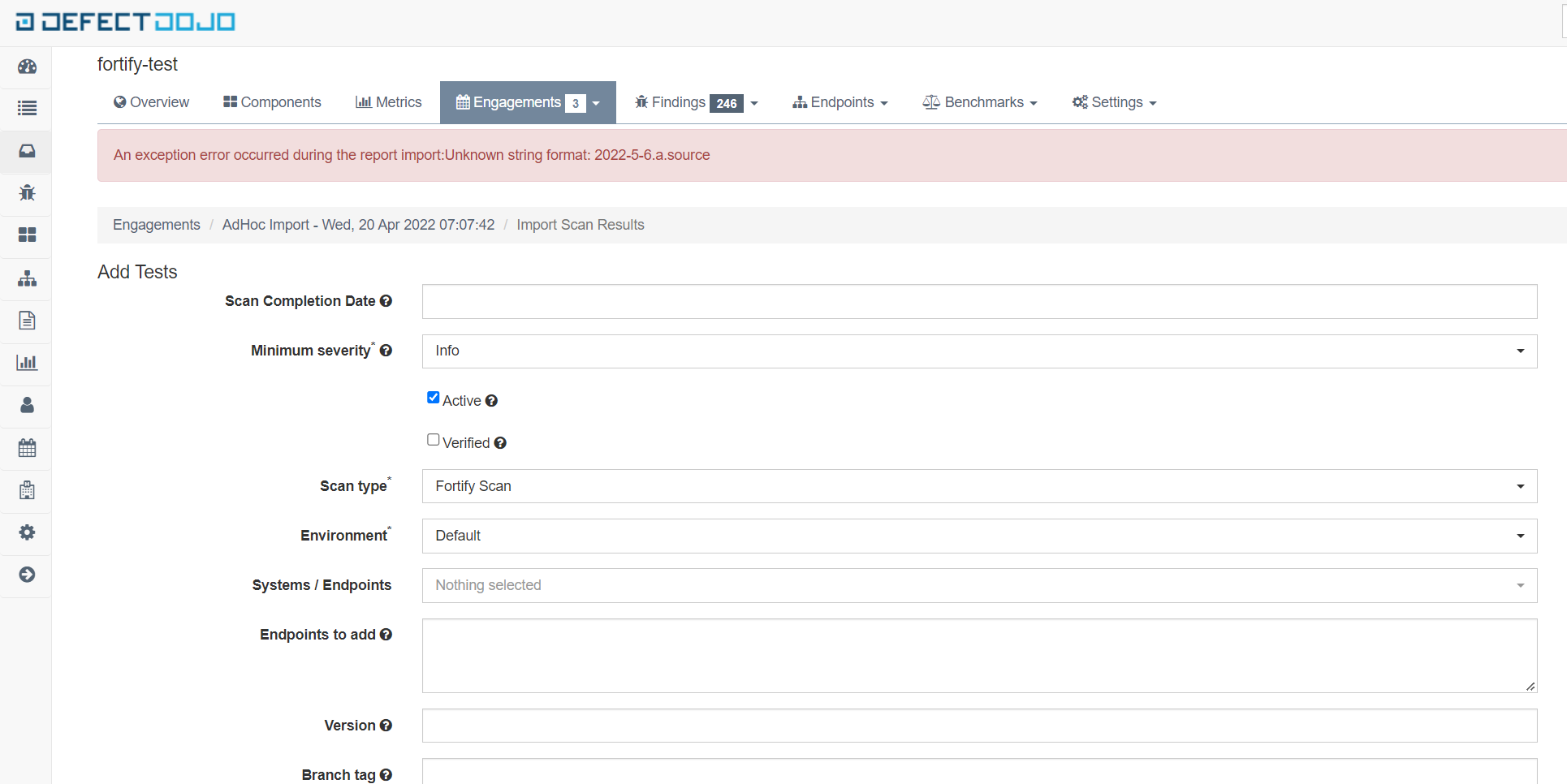This screenshot has height=784, width=1567.
Task: Open the calendar sidebar icon
Action: point(27,447)
